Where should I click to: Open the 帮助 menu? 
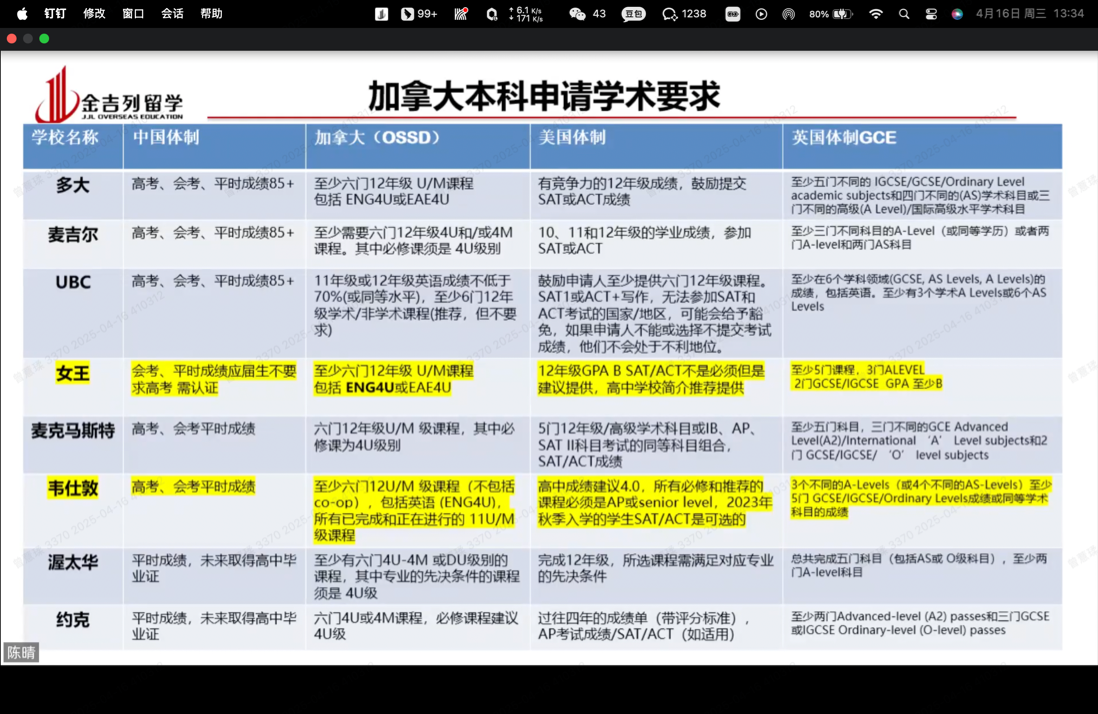[x=211, y=13]
